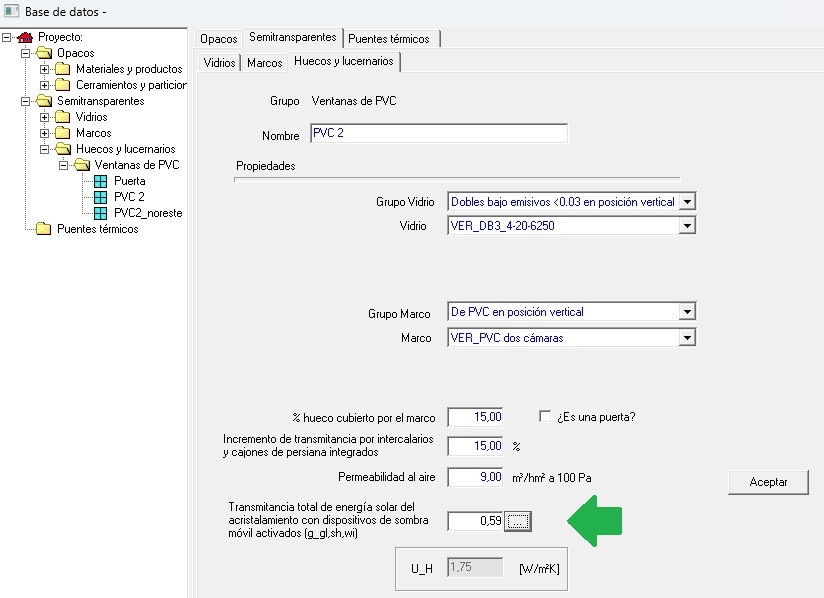Viewport: 824px width, 598px height.
Task: Click the PVC2_noreste window icon in tree
Action: pos(100,213)
